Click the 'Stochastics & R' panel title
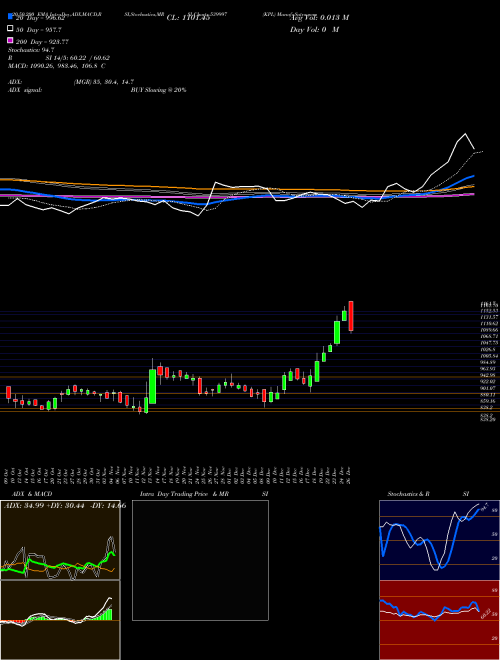This screenshot has width=500, height=660. [408, 494]
